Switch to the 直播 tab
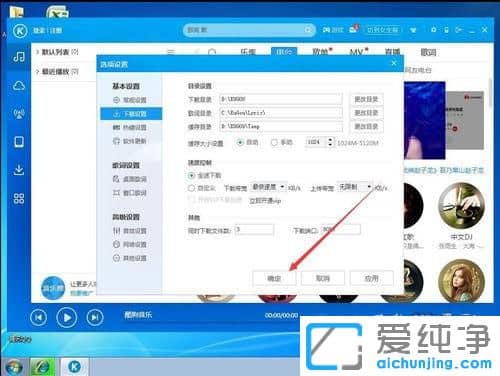Image resolution: width=500 pixels, height=376 pixels. click(392, 52)
